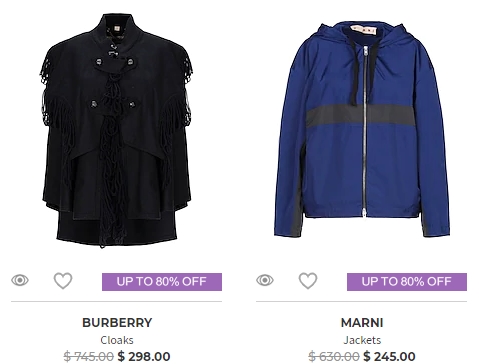Open quick view eye icon for Marni jacket

[x=265, y=280]
